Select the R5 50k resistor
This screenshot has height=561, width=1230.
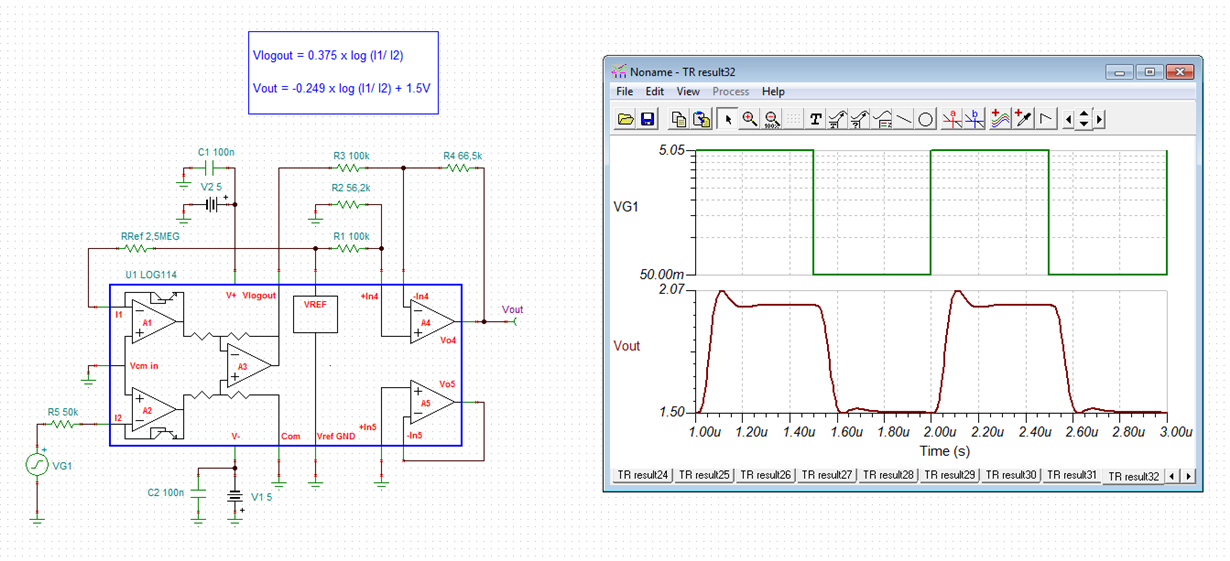[x=63, y=424]
